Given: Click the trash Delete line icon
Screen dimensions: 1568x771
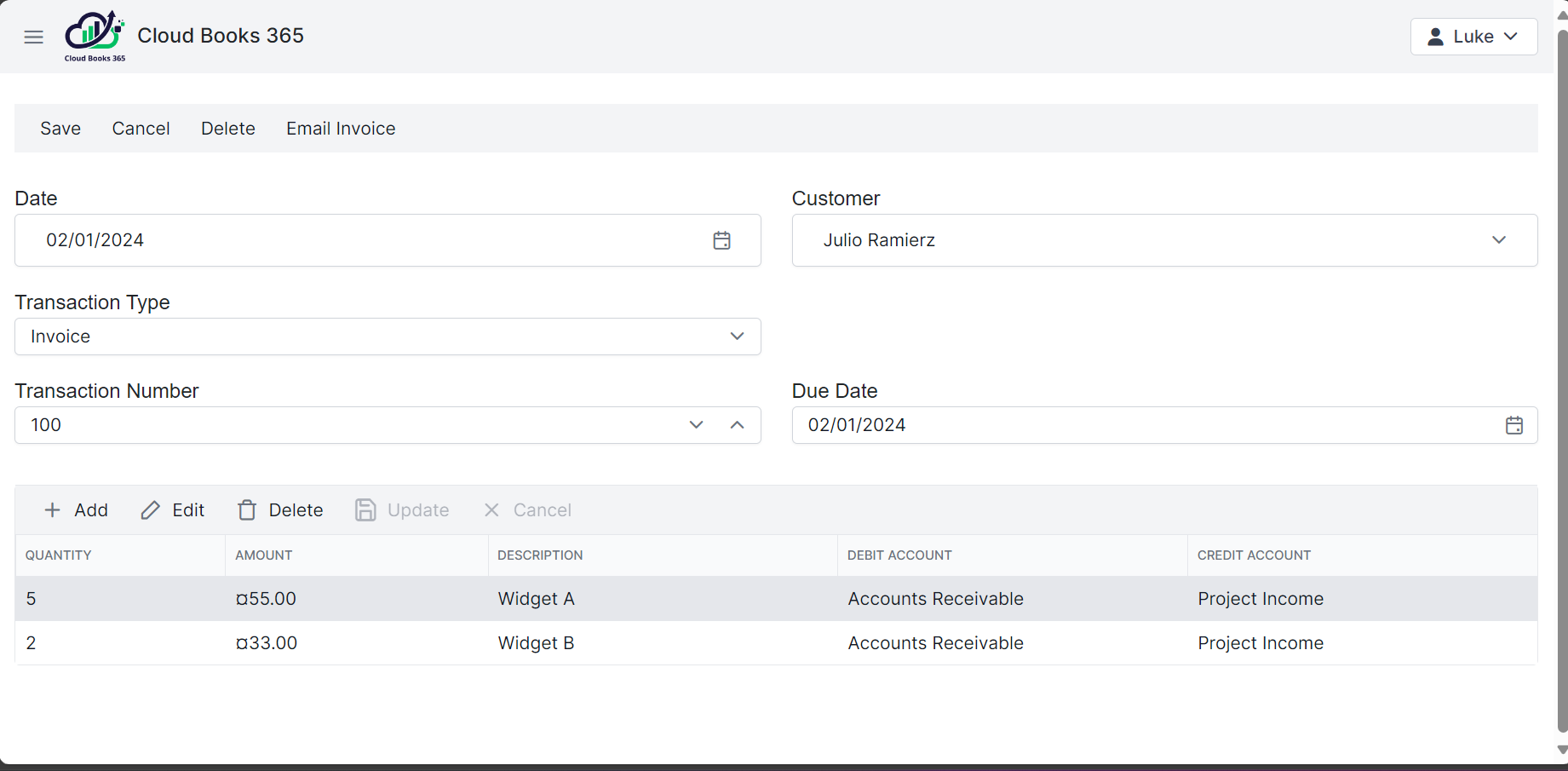Looking at the screenshot, I should point(247,510).
